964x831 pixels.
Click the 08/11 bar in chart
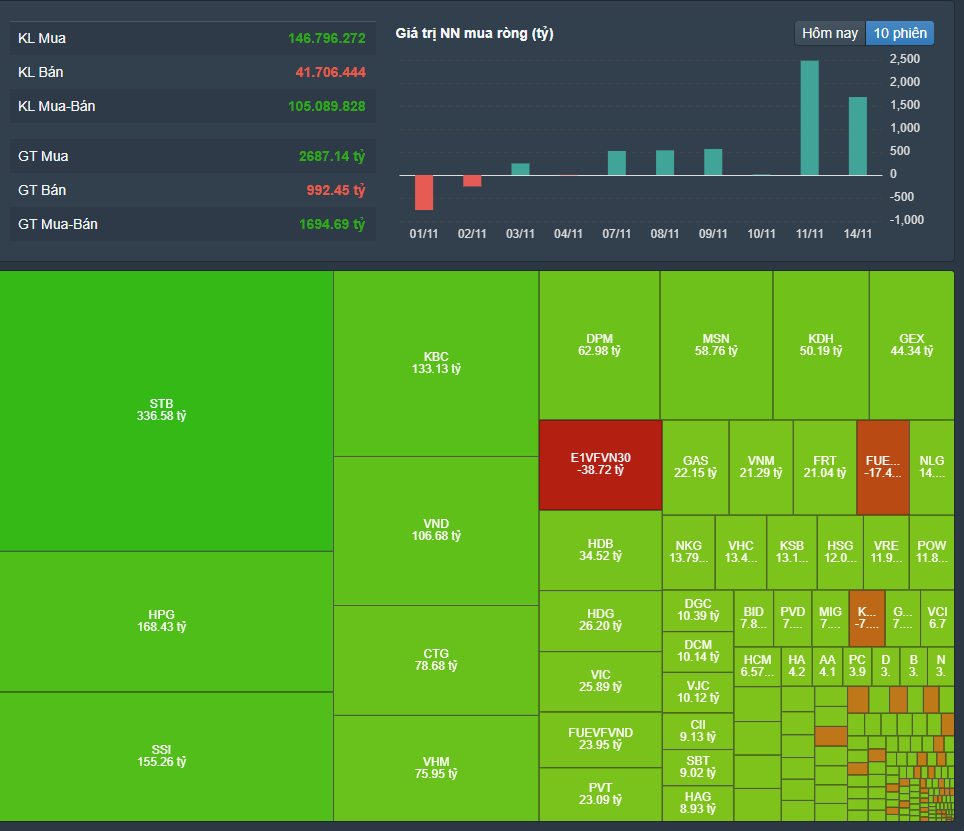[x=665, y=163]
